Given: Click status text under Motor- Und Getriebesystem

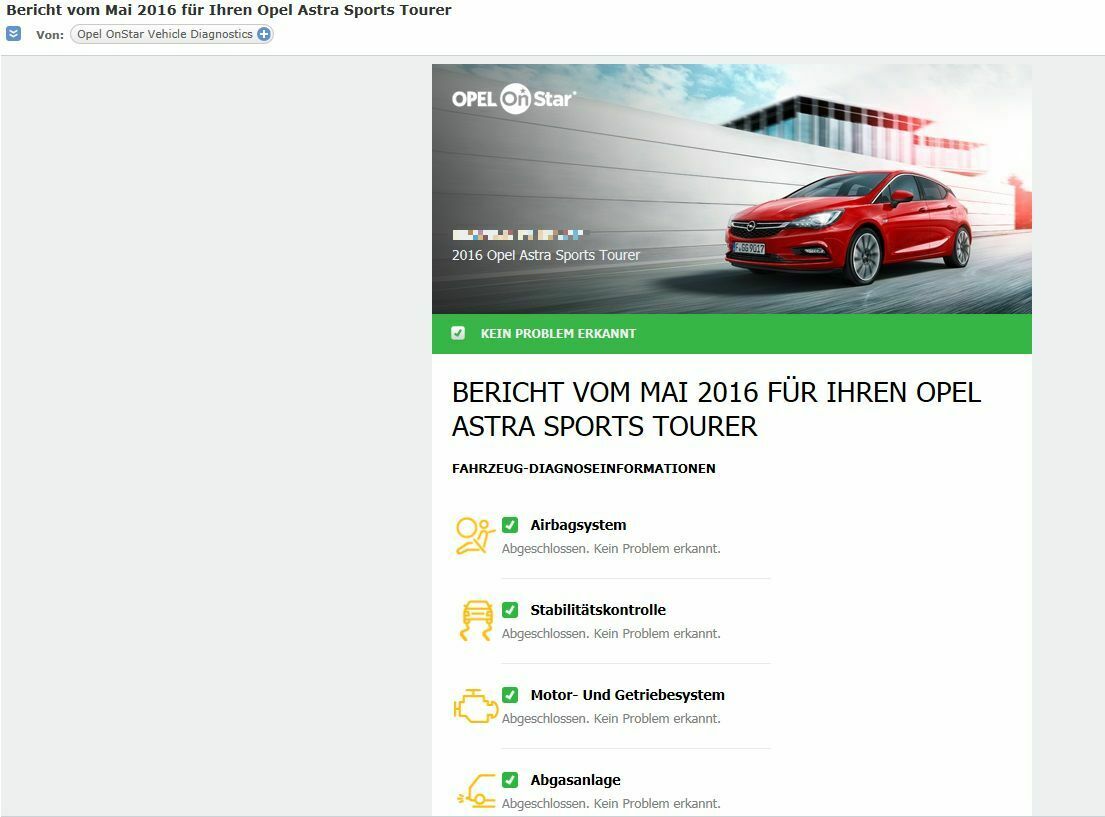Looking at the screenshot, I should tap(611, 718).
